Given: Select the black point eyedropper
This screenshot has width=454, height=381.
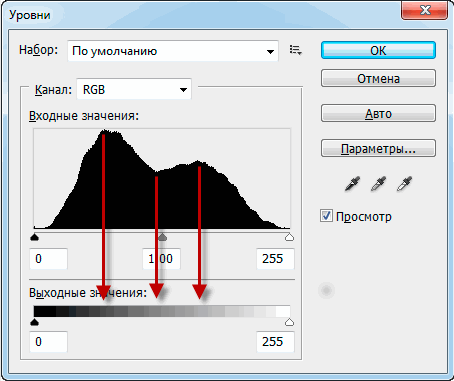Looking at the screenshot, I should (x=352, y=184).
